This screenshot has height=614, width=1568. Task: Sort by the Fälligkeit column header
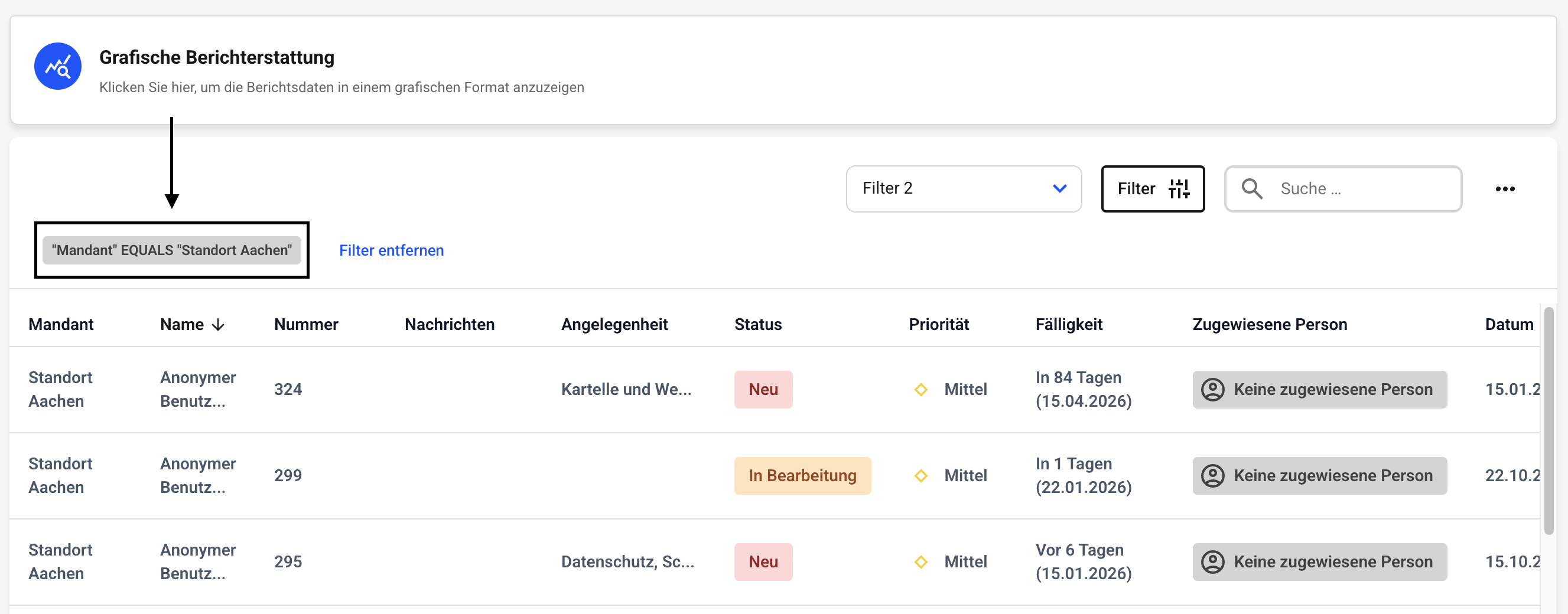pyautogui.click(x=1068, y=324)
